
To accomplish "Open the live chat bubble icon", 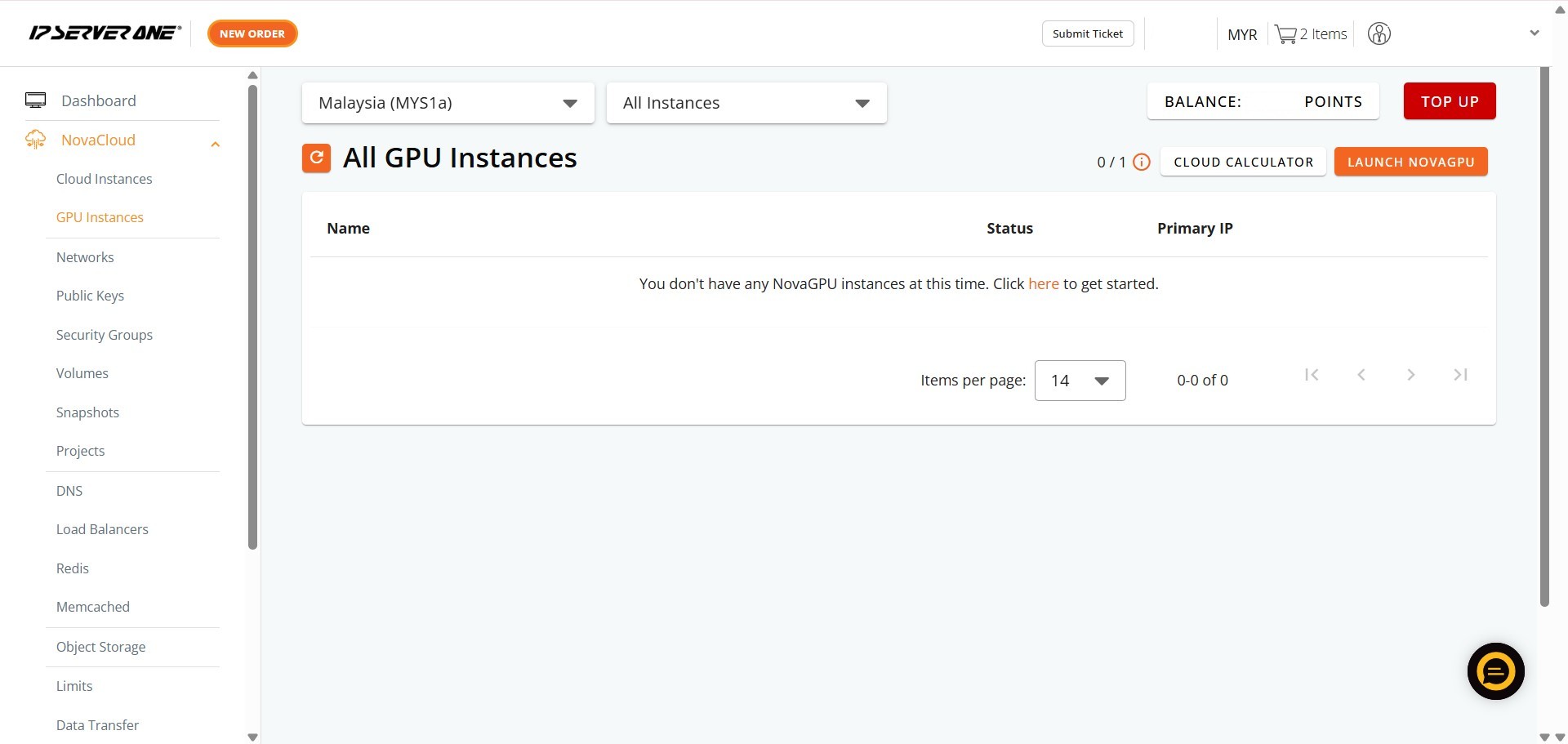I will (x=1495, y=671).
